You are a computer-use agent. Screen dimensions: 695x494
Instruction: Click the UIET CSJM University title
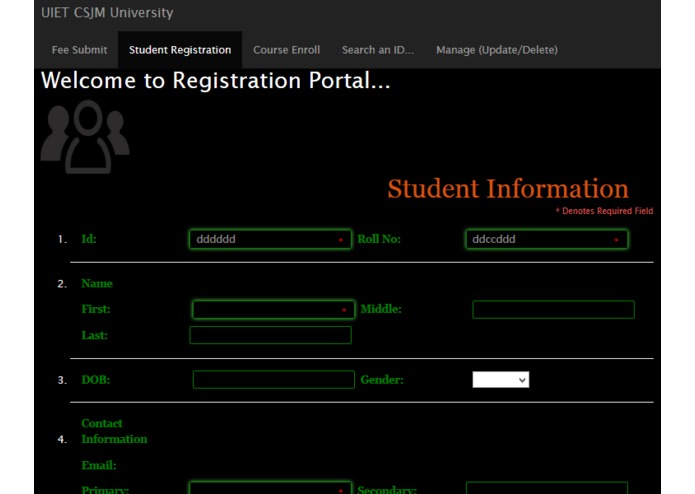point(107,12)
